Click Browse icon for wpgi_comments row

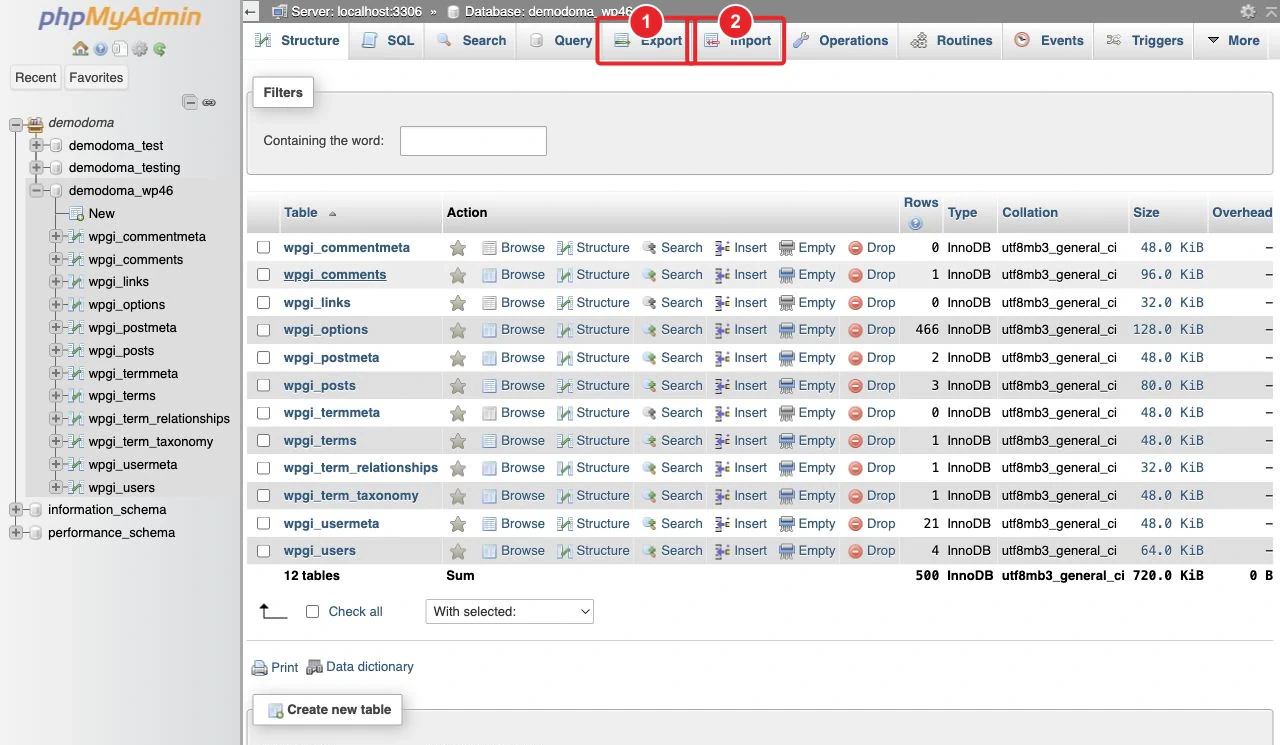[490, 275]
